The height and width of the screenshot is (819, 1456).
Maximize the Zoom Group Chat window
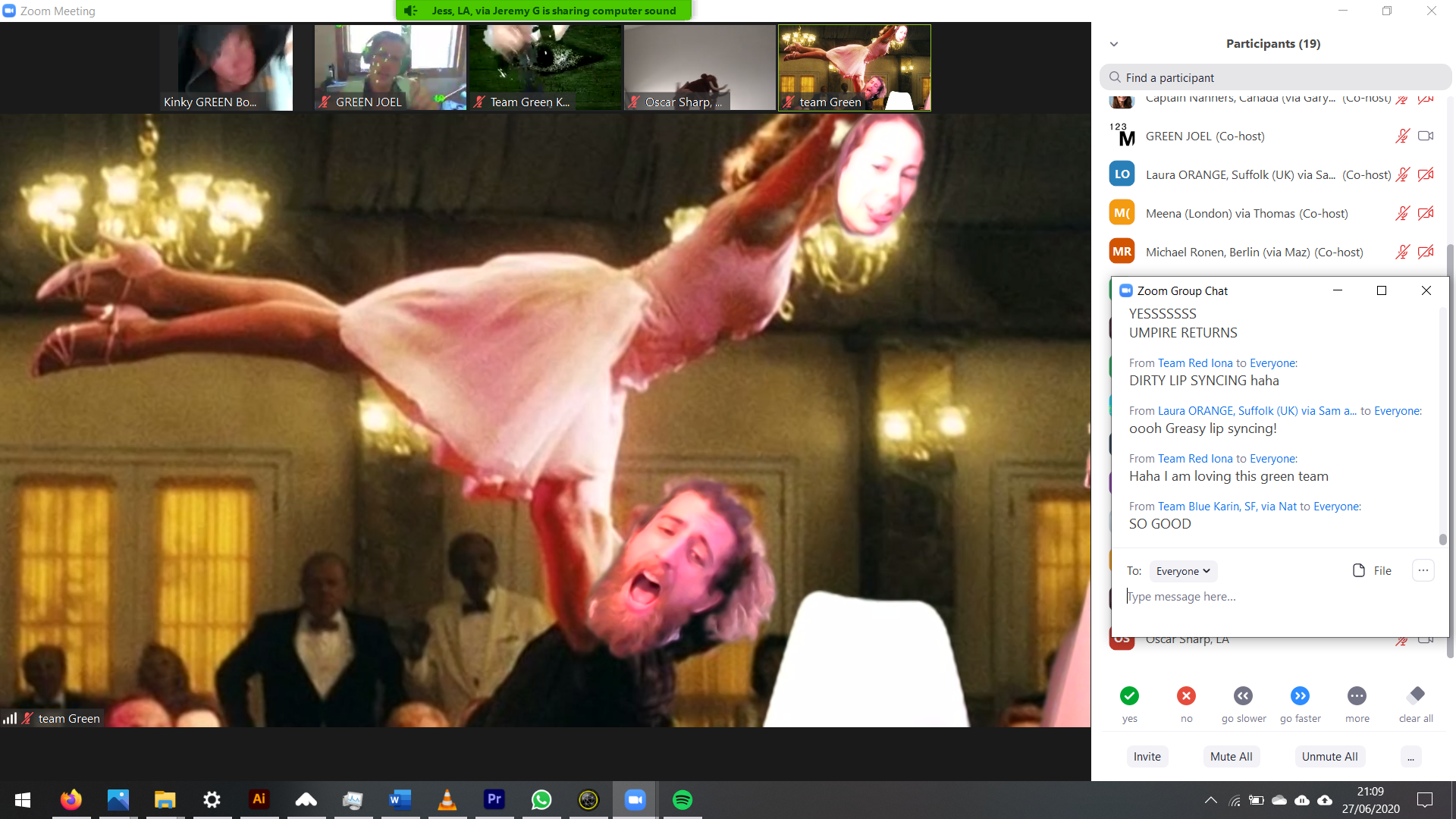1382,290
